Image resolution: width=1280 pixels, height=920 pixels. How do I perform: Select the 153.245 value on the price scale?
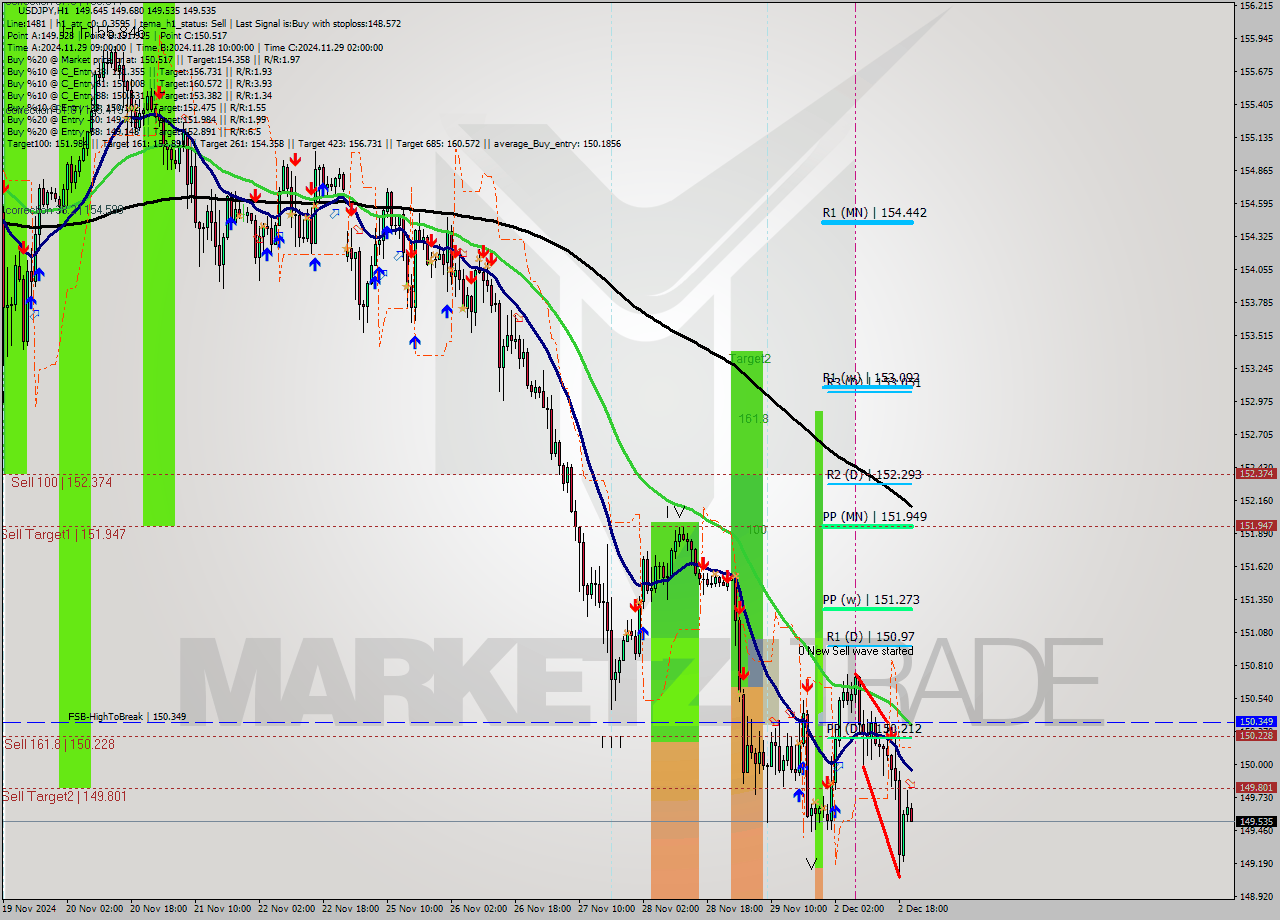coord(1255,368)
